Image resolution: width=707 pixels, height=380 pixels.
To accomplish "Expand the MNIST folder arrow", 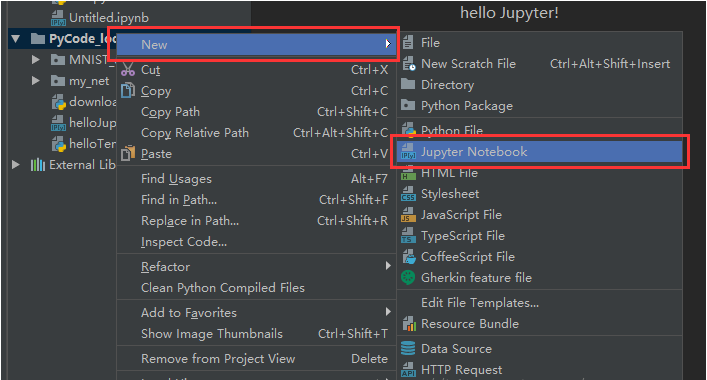I will [36, 60].
